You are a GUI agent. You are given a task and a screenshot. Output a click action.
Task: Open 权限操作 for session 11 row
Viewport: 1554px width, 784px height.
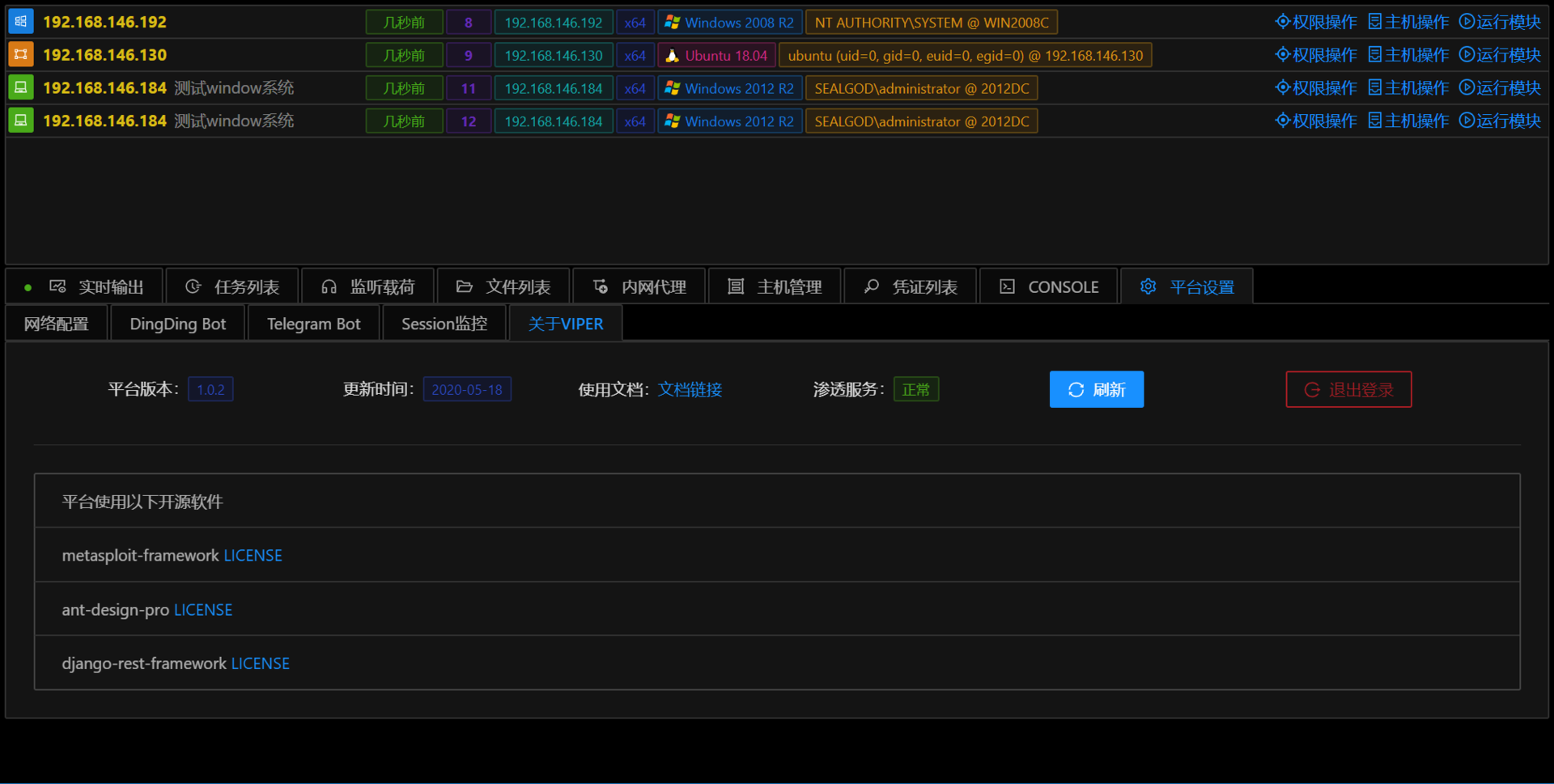point(1316,87)
